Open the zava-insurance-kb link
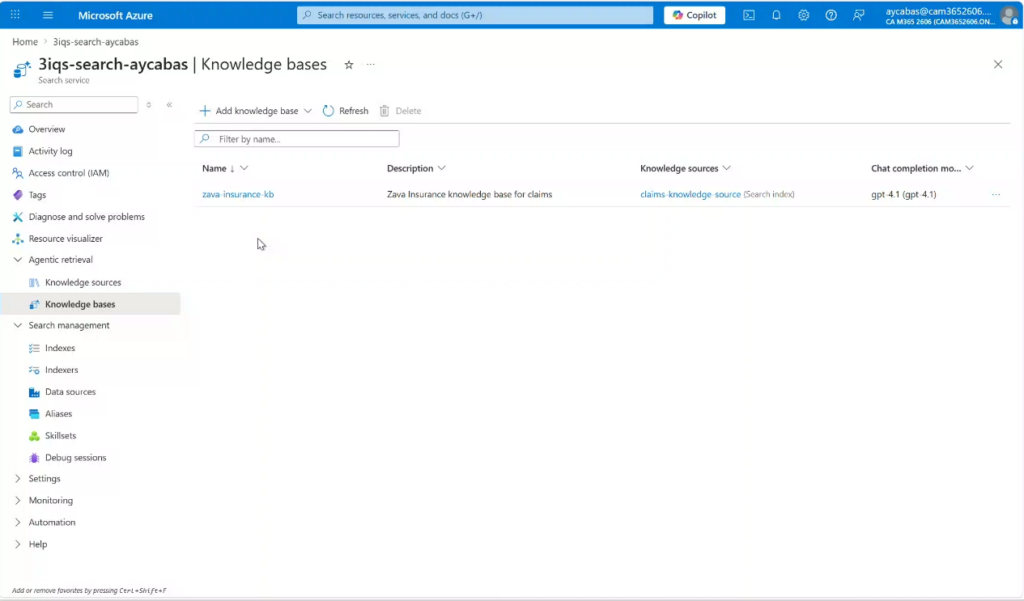 click(238, 194)
